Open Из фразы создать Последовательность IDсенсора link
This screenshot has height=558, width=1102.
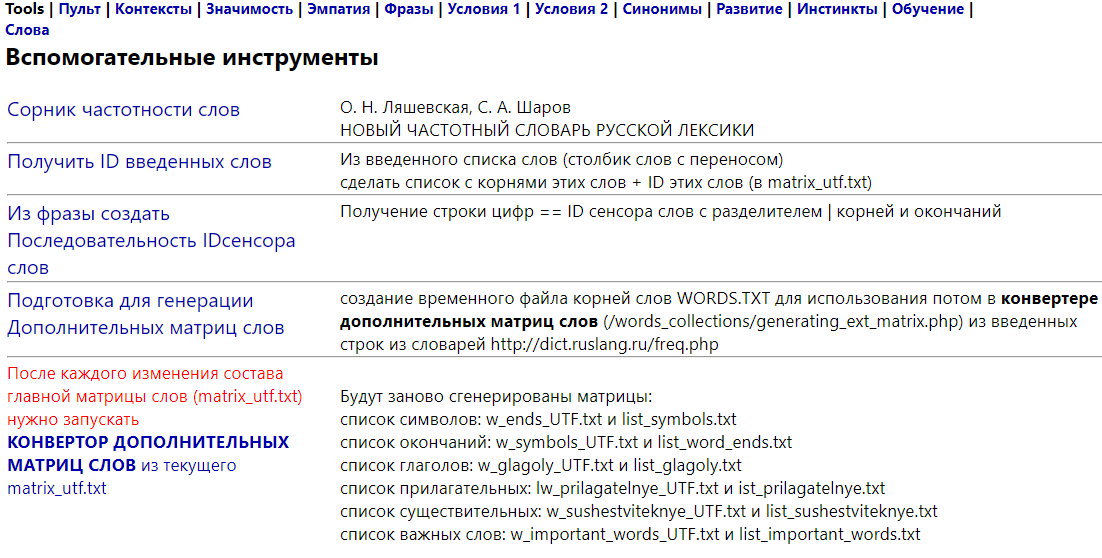tap(151, 241)
